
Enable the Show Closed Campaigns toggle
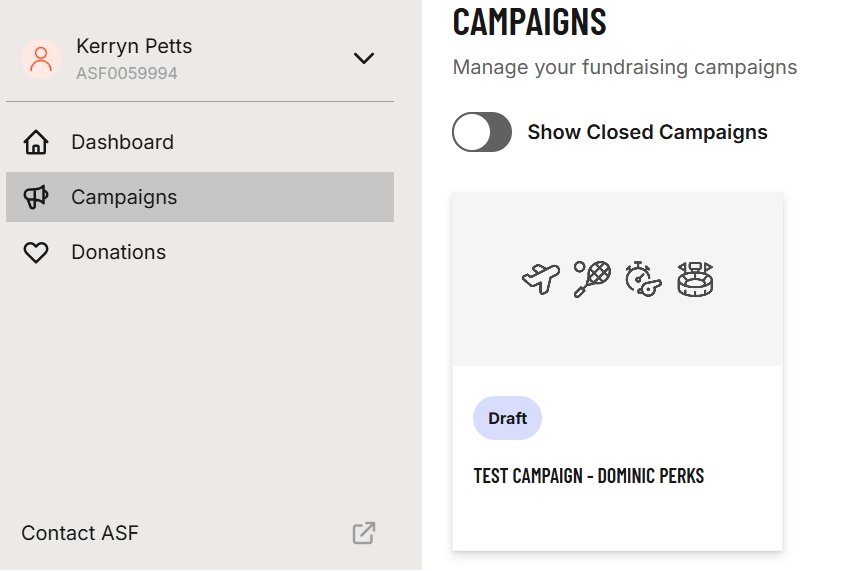click(x=482, y=132)
